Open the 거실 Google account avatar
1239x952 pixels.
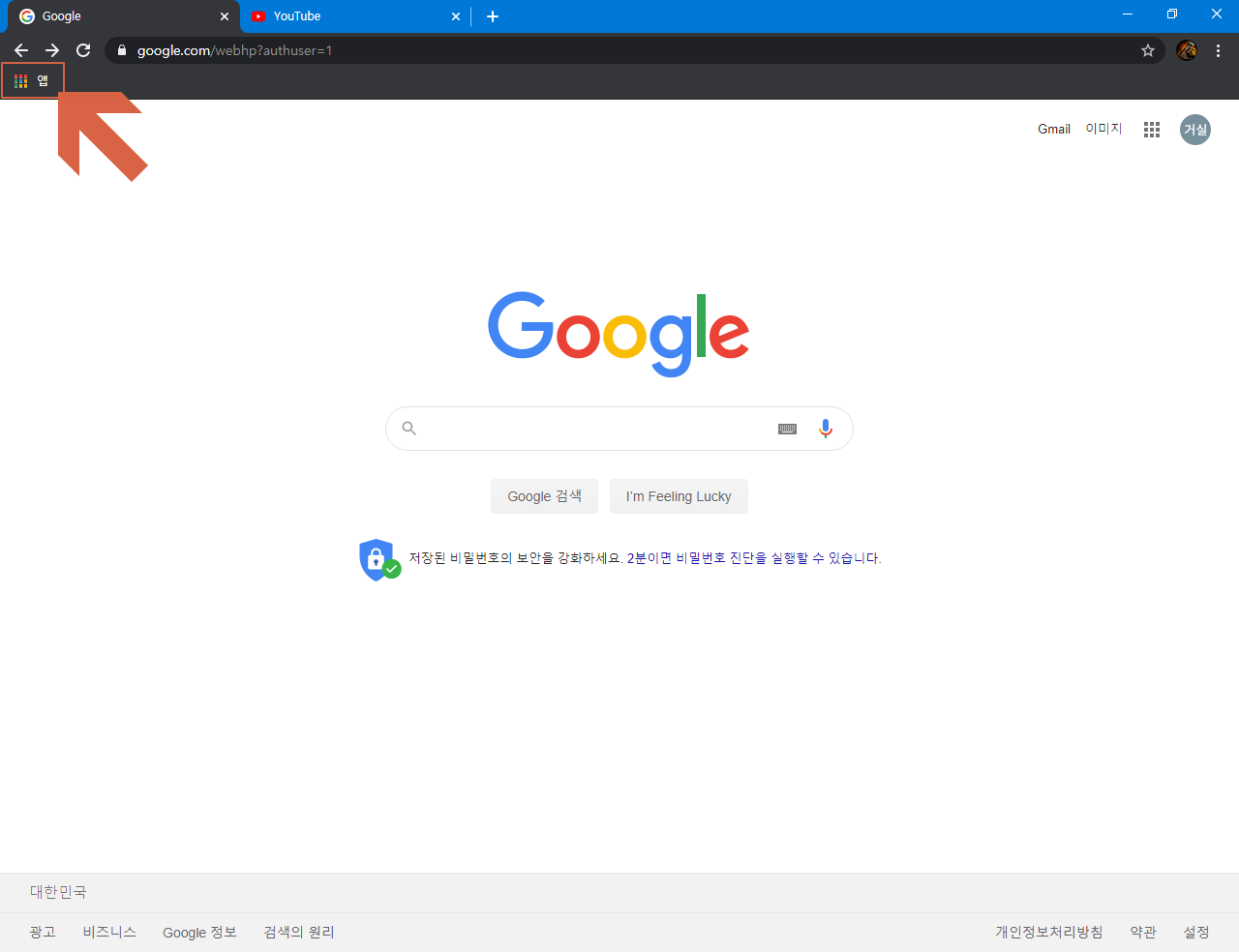(1195, 130)
